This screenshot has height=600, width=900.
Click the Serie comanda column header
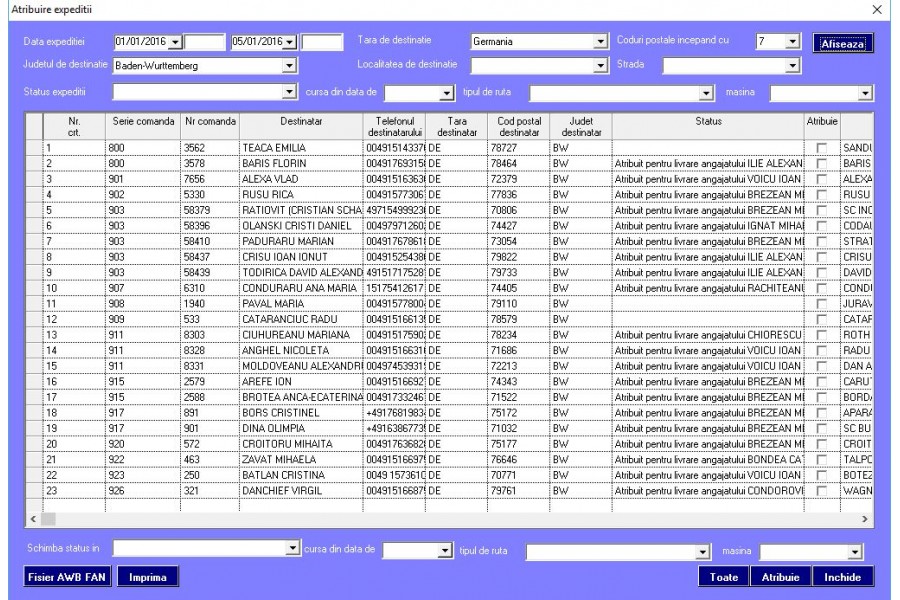143,126
